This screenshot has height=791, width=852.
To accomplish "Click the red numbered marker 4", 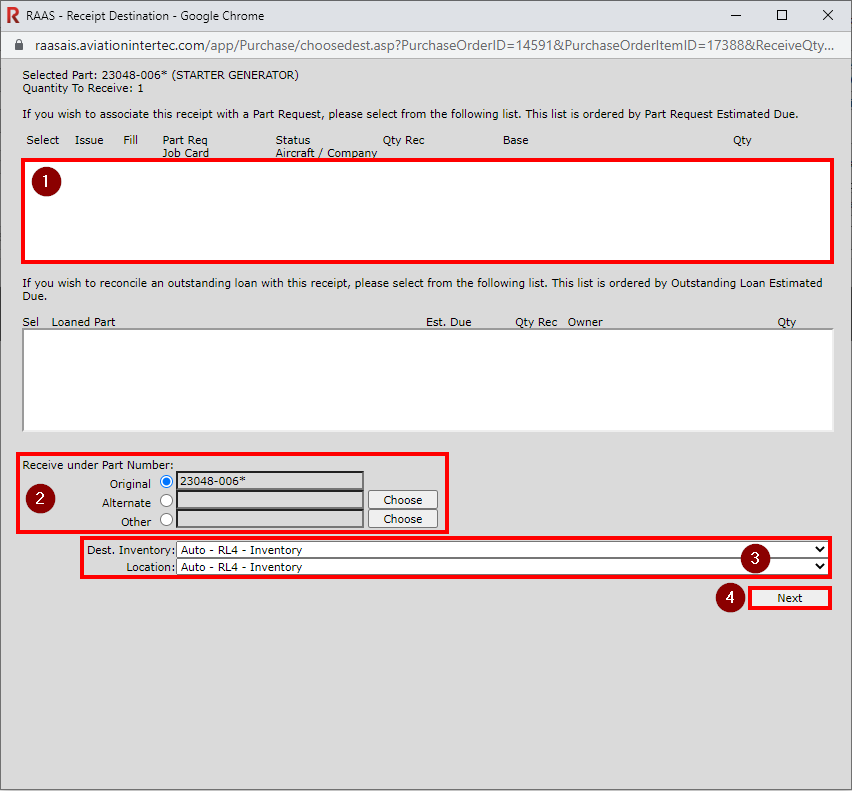I will (730, 598).
